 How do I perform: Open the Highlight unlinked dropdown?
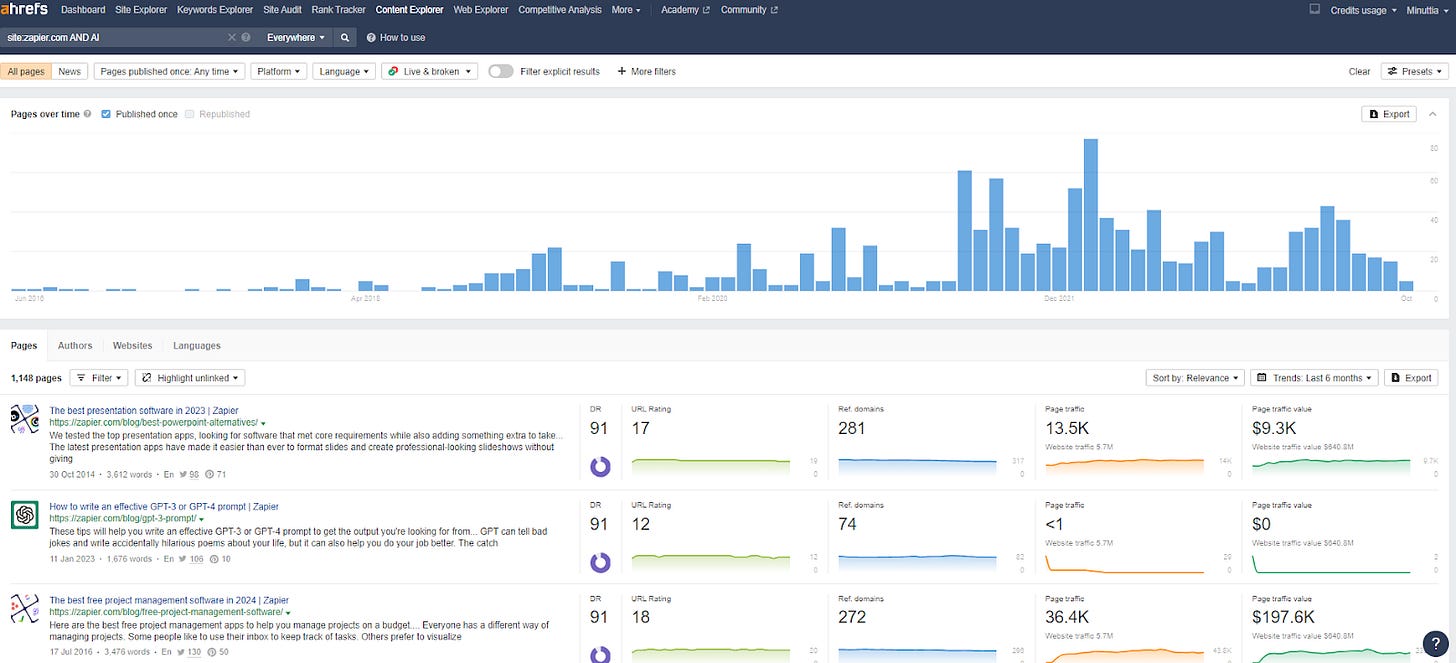[190, 378]
